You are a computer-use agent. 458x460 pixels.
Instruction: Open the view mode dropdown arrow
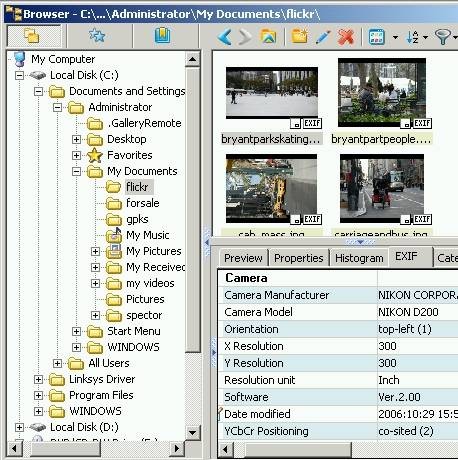(x=395, y=37)
